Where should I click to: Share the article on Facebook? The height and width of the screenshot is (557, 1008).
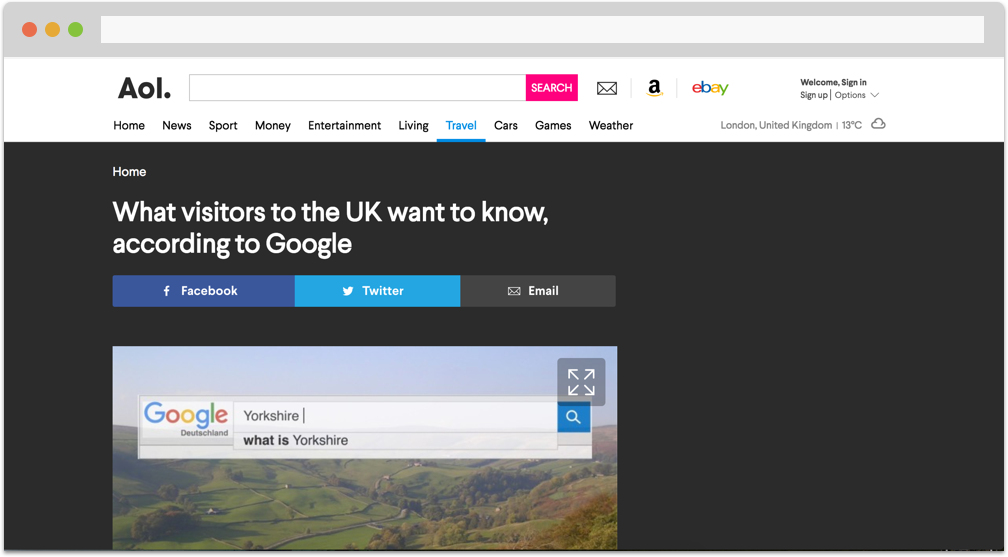point(204,291)
